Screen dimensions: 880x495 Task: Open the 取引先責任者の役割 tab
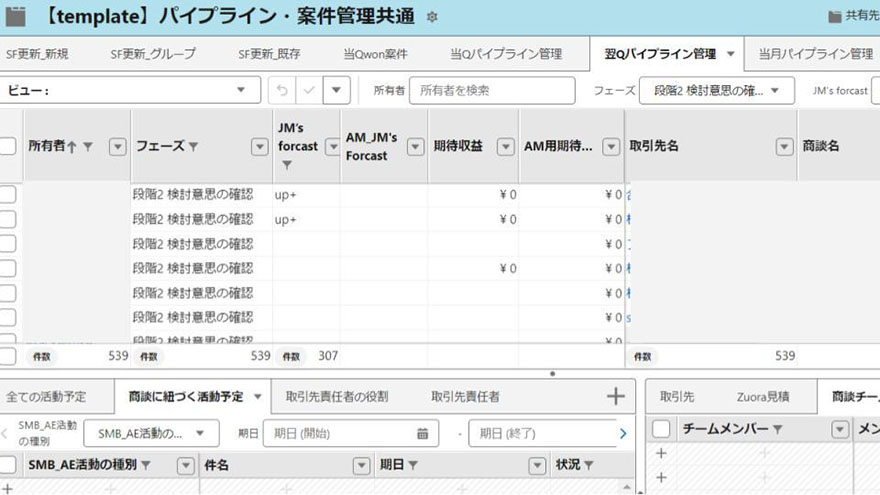[337, 397]
